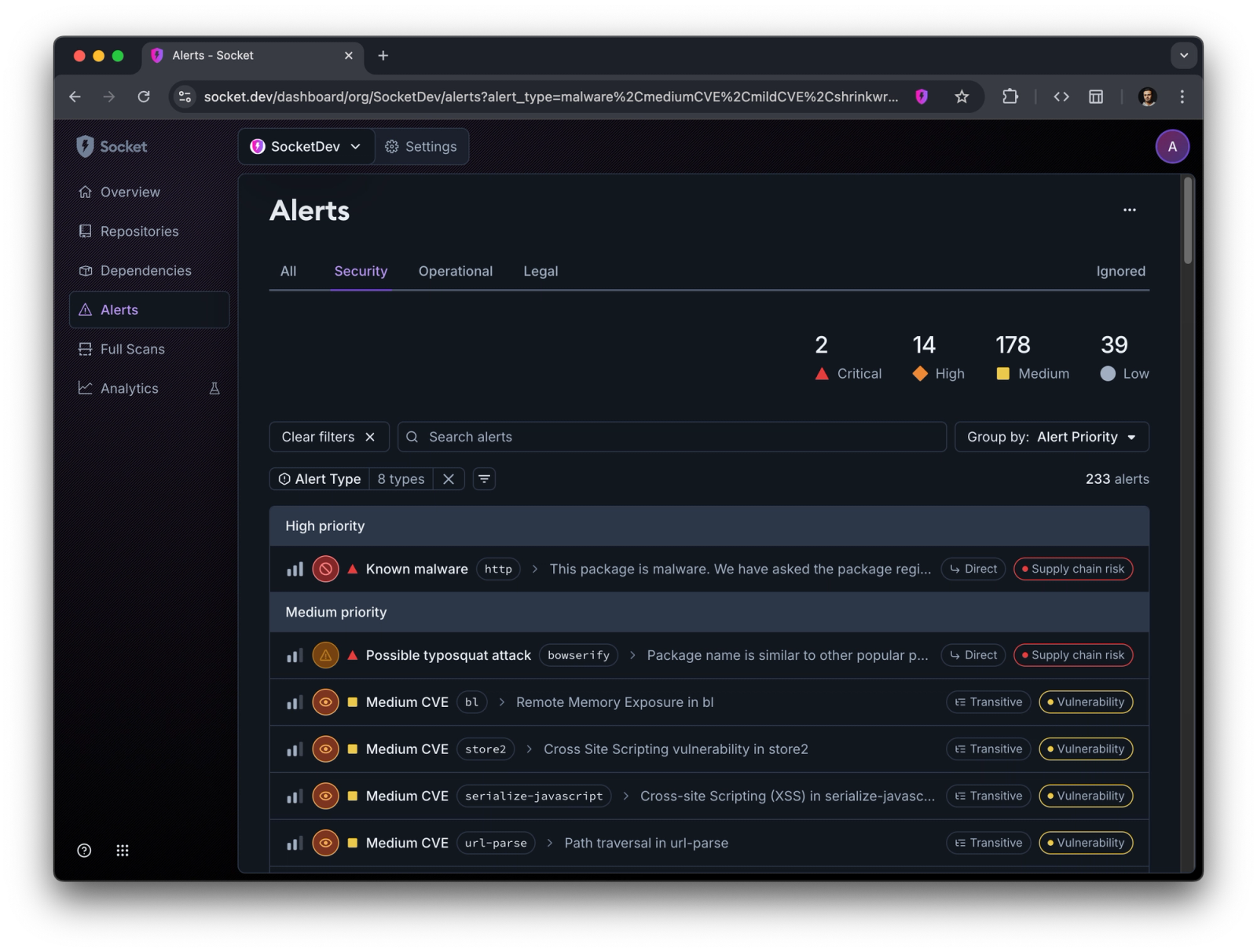Focus the Search alerts field
The height and width of the screenshot is (952, 1257).
coord(672,437)
